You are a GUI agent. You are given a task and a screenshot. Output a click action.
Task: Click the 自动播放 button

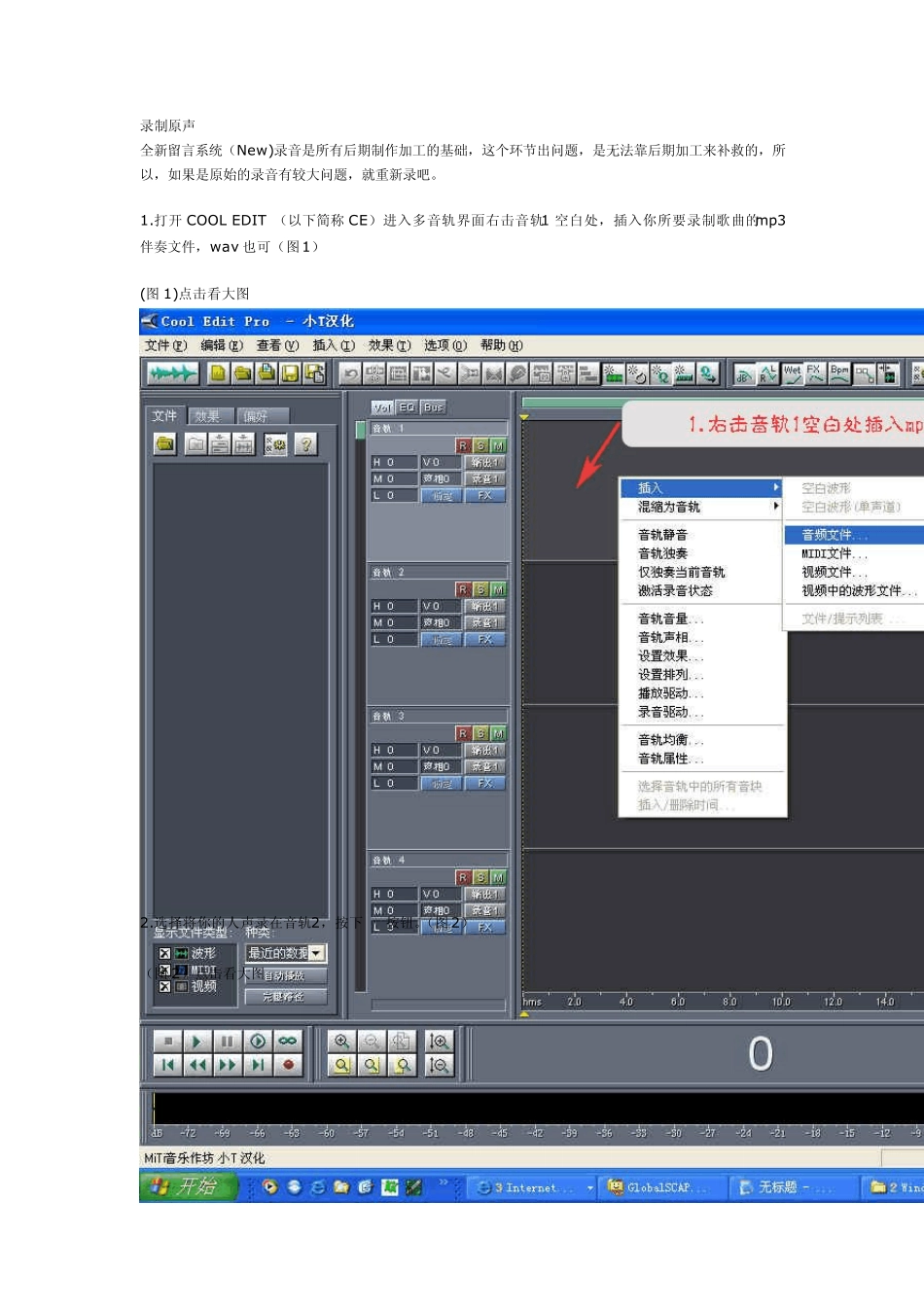(x=286, y=975)
